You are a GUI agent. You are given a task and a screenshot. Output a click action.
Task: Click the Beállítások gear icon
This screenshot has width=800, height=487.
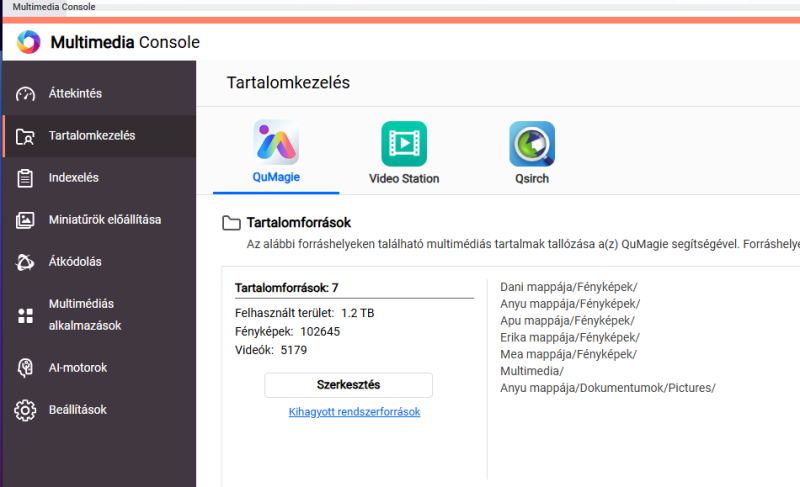(25, 410)
